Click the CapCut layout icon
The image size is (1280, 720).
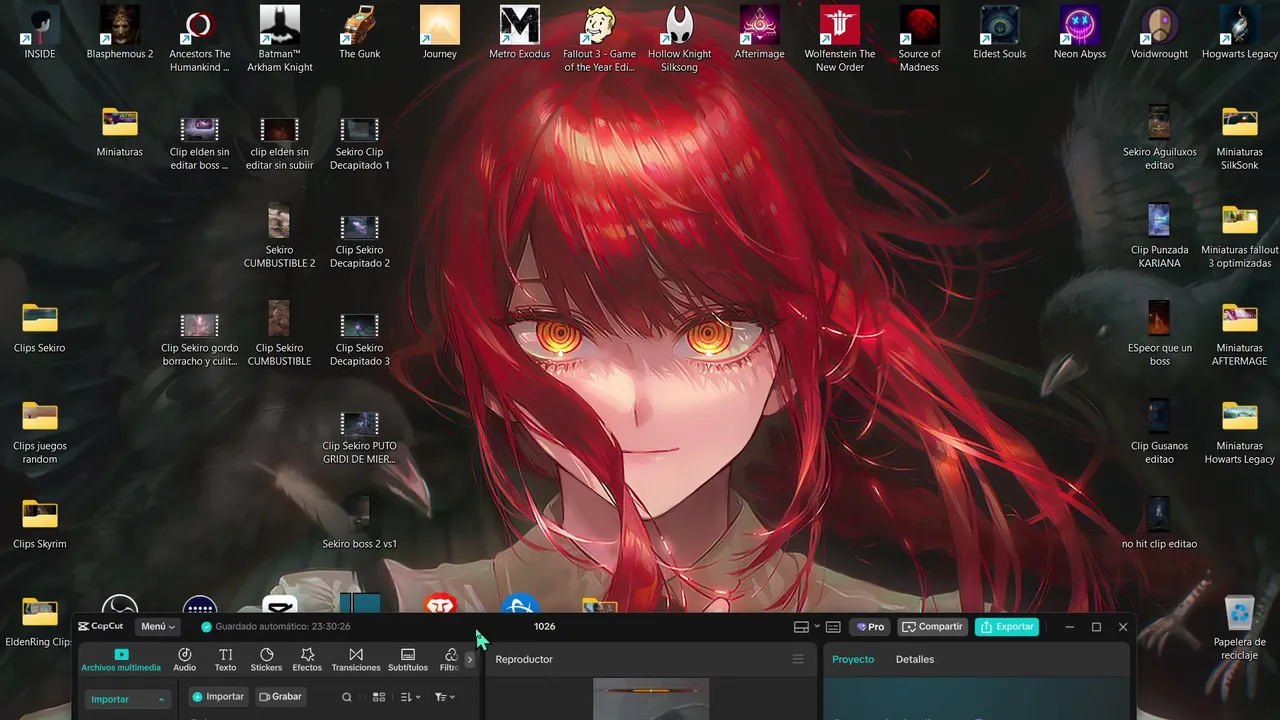click(x=801, y=627)
